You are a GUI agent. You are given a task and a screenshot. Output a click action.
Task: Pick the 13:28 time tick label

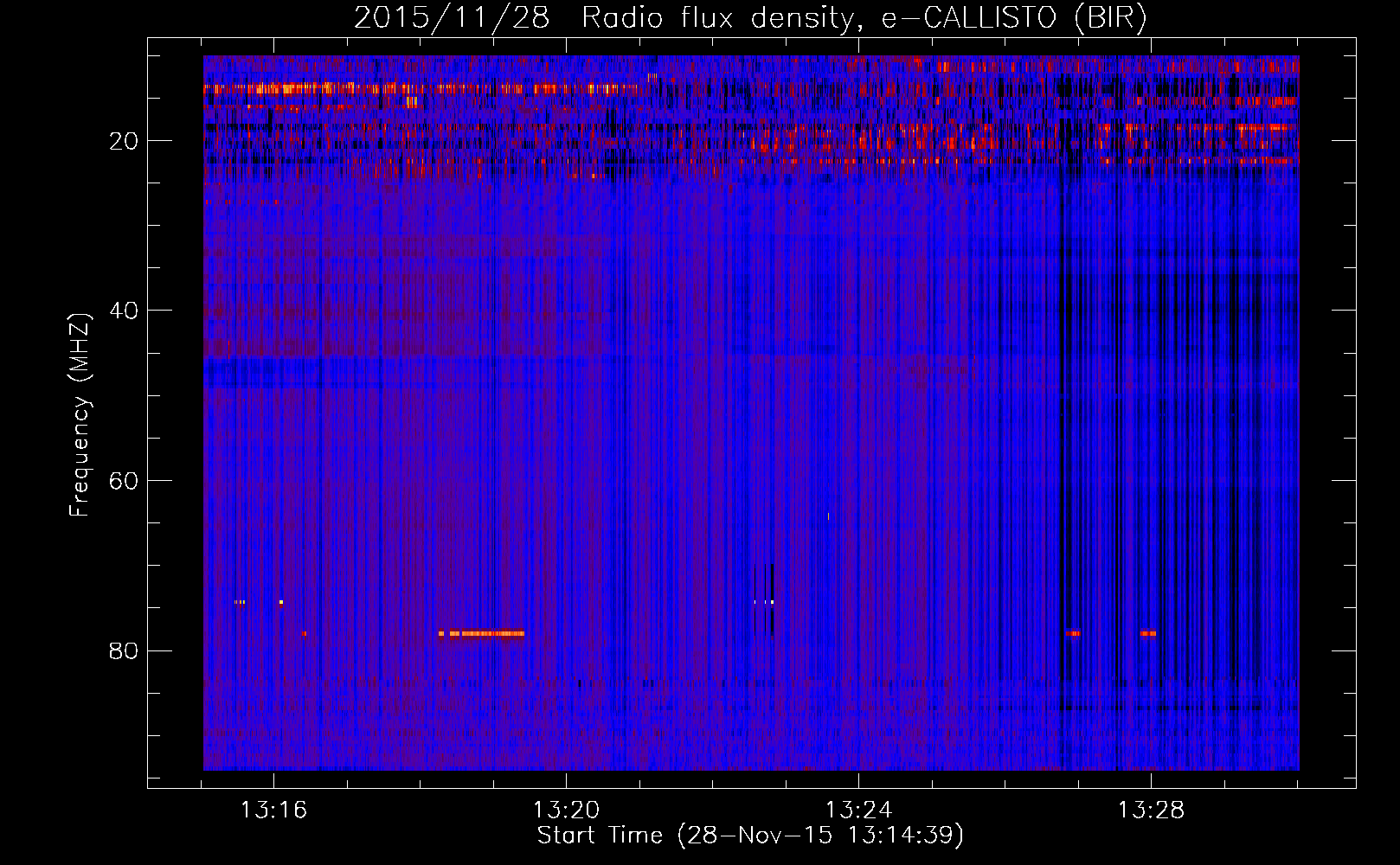[x=1151, y=811]
